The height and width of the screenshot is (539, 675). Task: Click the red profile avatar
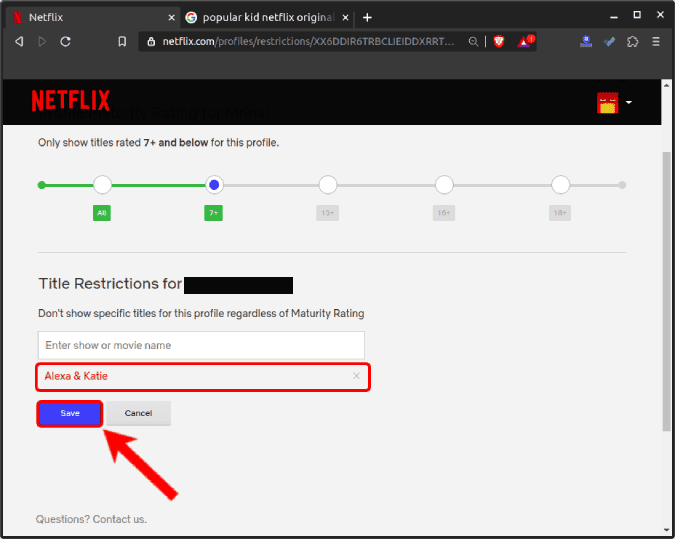point(607,103)
